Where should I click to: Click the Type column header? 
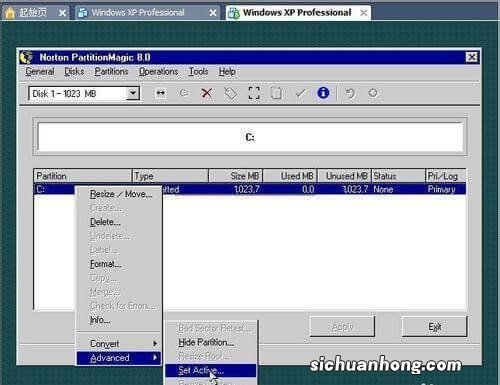pos(170,176)
